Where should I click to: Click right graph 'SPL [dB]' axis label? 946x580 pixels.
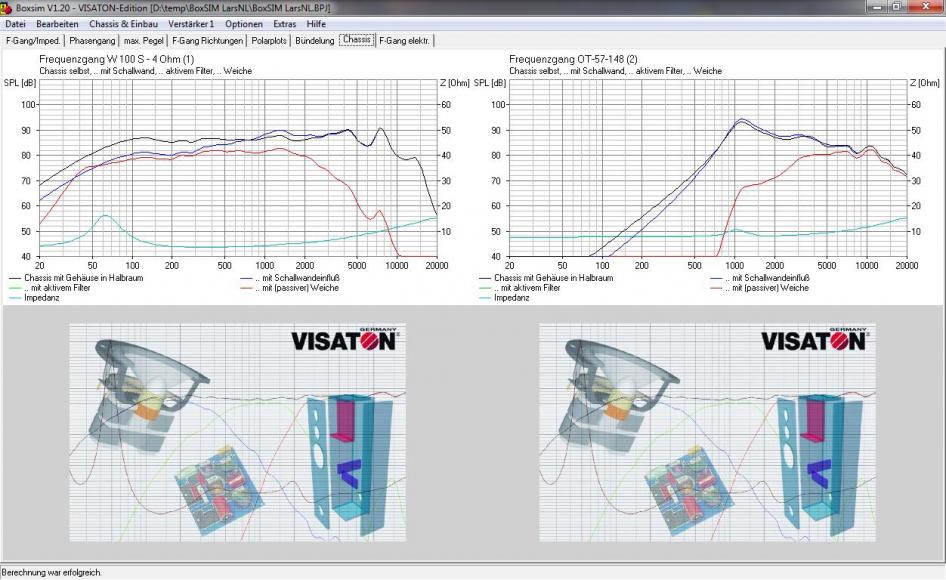coord(490,83)
